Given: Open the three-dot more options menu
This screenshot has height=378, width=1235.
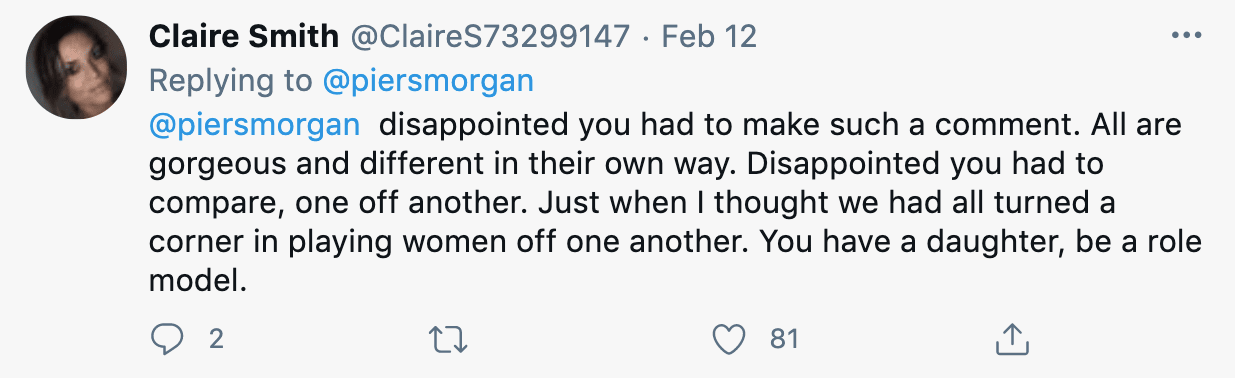Looking at the screenshot, I should [1185, 35].
